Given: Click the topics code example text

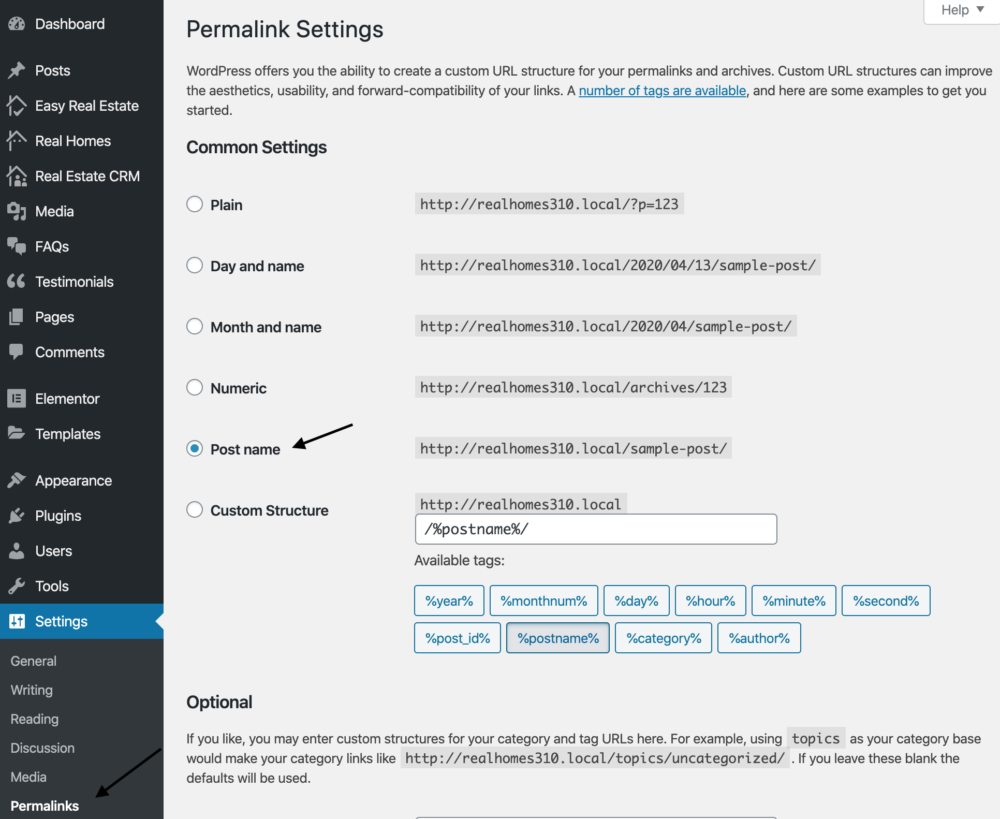Looking at the screenshot, I should (816, 738).
